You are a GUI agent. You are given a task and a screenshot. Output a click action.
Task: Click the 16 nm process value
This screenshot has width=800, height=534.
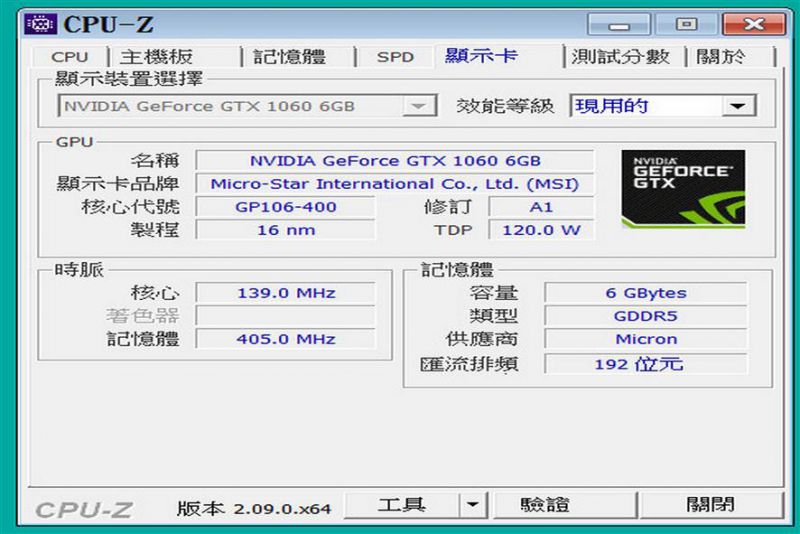point(286,230)
